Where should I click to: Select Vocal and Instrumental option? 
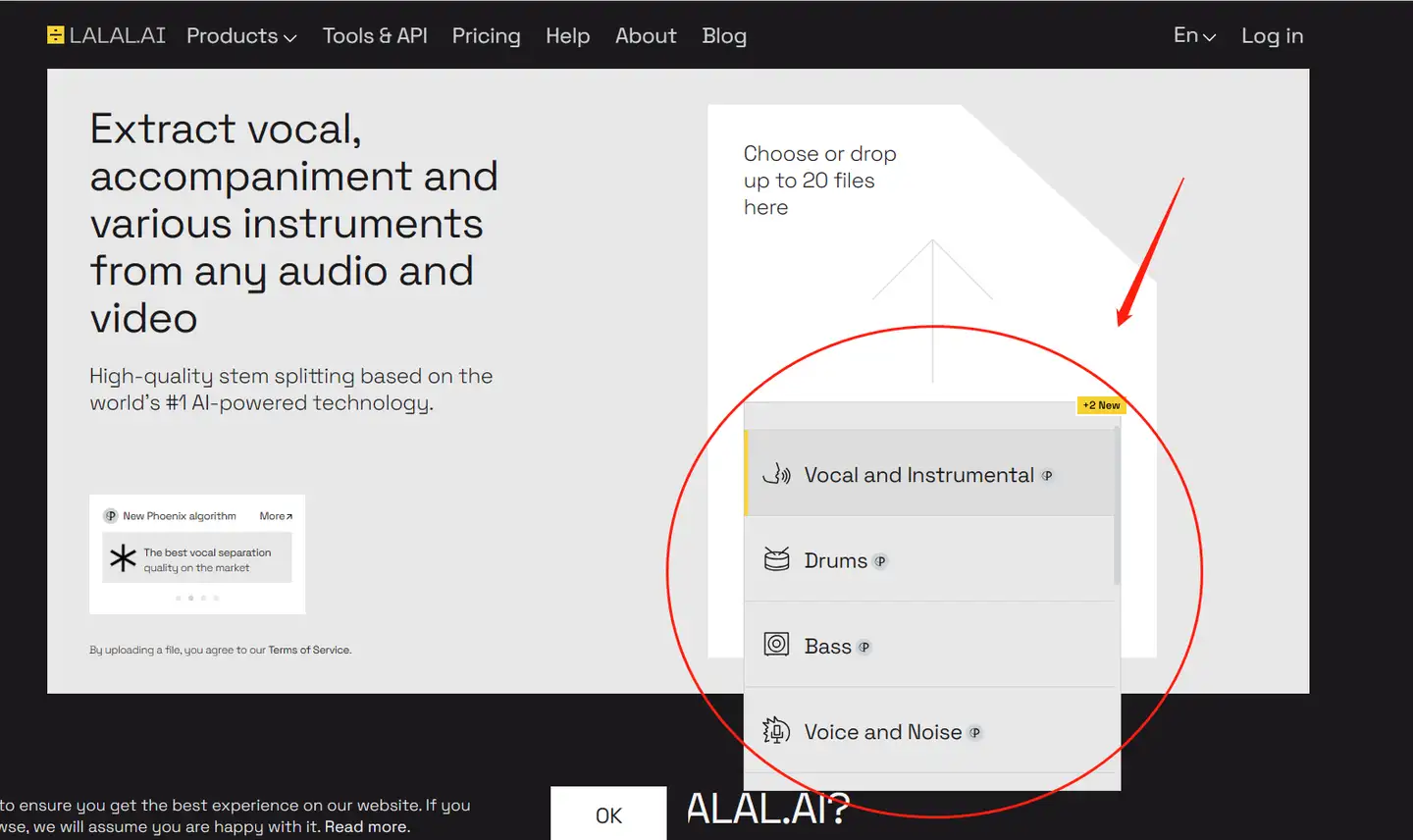coord(929,473)
